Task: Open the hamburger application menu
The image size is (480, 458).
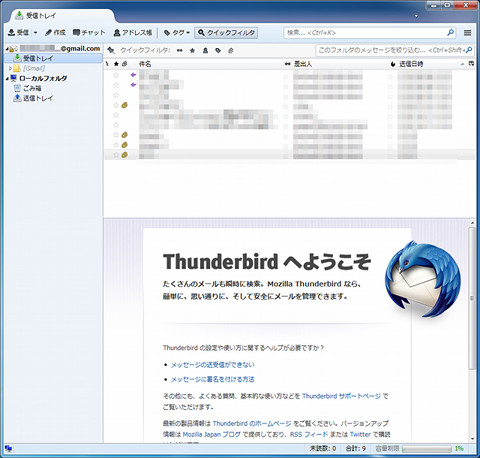Action: [467, 33]
